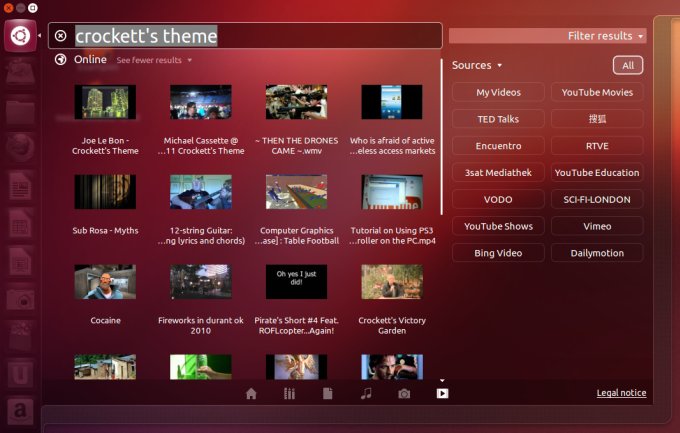This screenshot has width=680, height=433.
Task: Click See fewer results expander
Action: (154, 60)
